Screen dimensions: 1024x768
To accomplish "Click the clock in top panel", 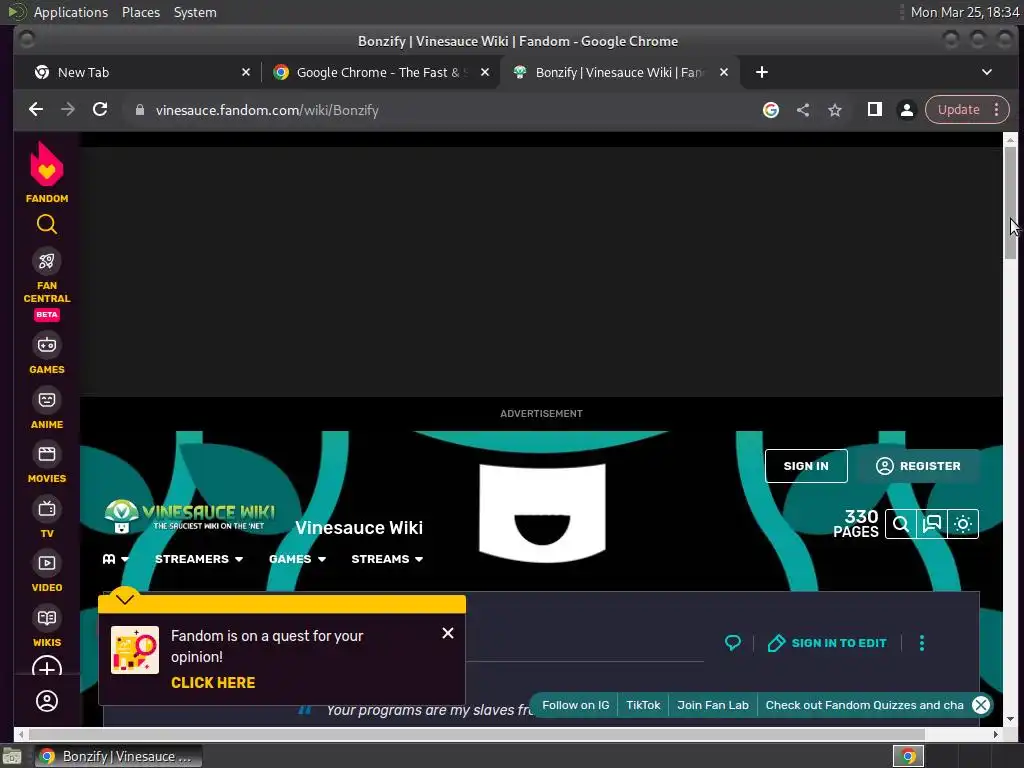I will click(965, 12).
